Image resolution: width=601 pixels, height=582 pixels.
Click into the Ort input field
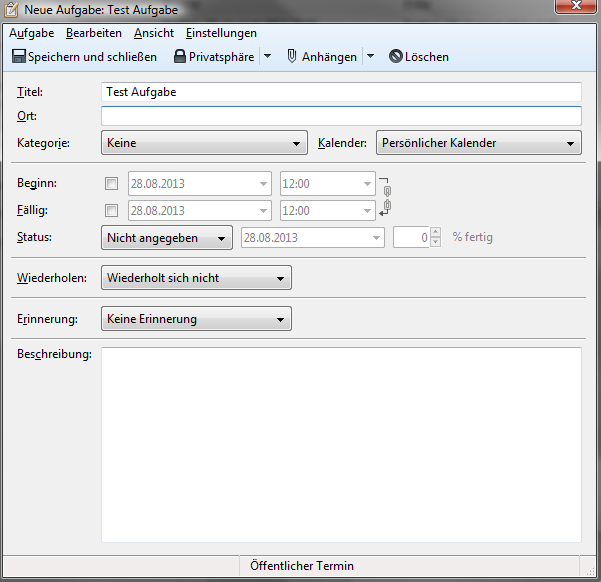click(x=341, y=117)
